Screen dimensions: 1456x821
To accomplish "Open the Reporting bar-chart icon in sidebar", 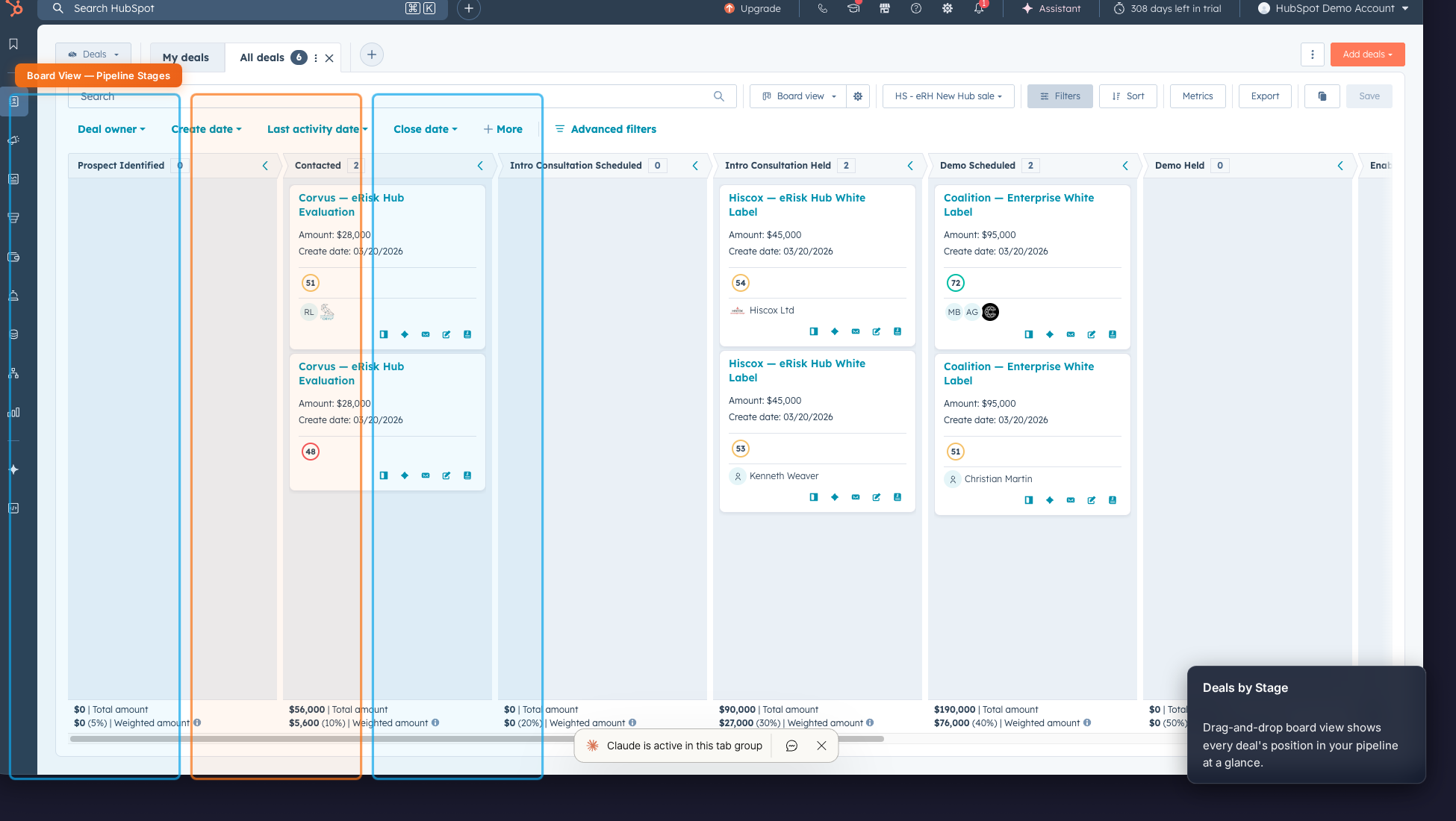I will pos(13,412).
